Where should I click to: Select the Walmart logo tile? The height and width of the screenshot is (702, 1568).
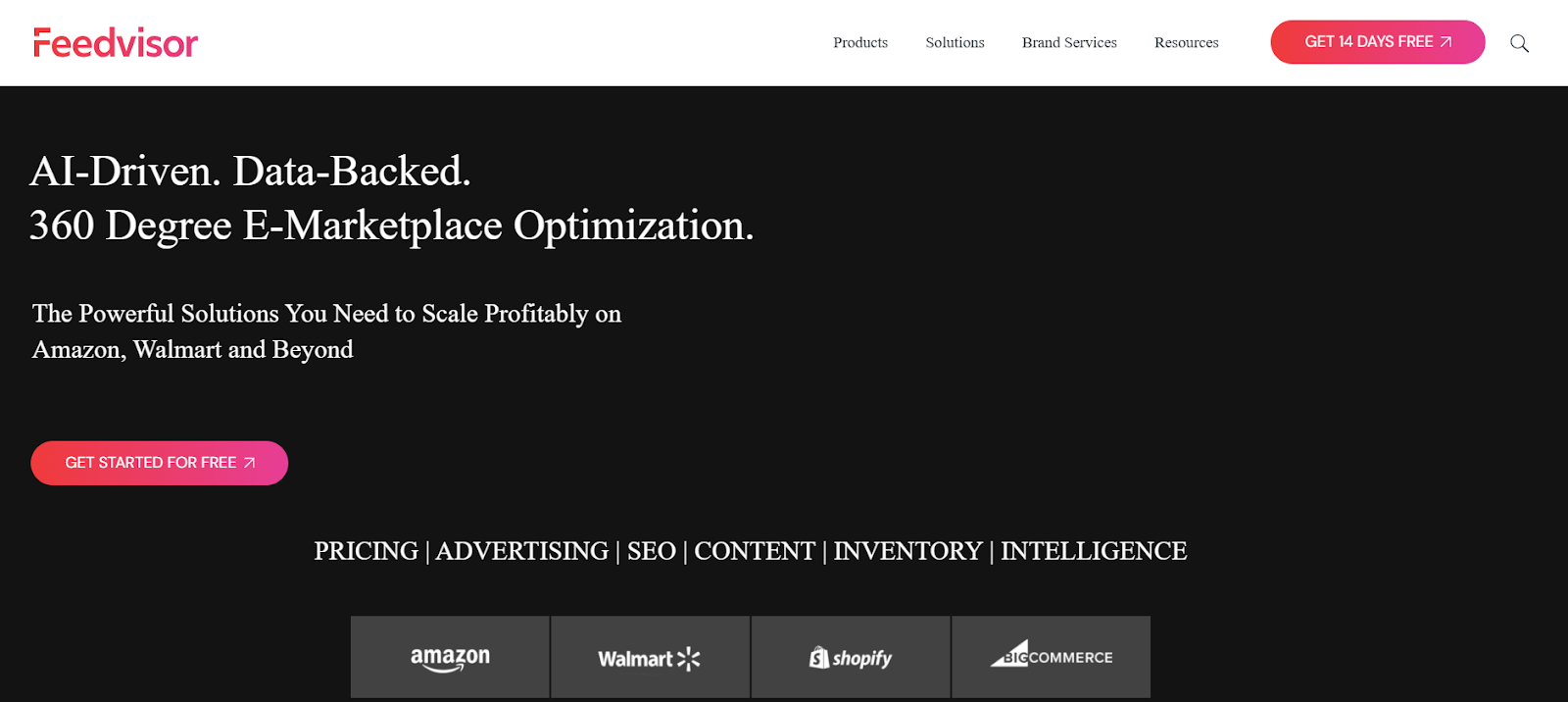click(650, 657)
